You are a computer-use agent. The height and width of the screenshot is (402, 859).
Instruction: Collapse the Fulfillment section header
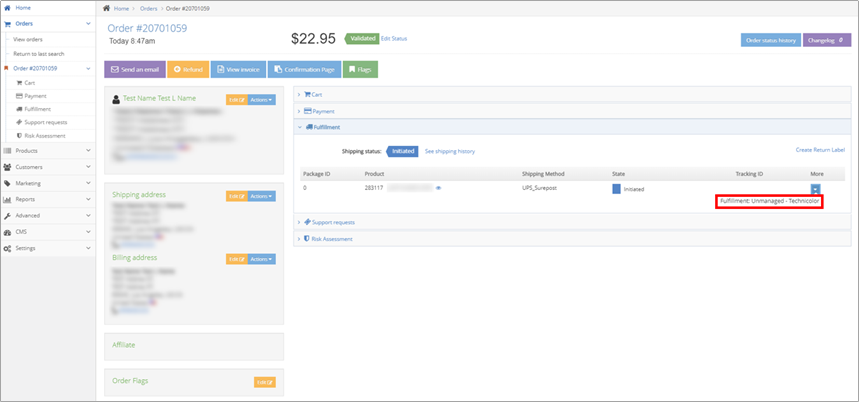click(x=326, y=128)
